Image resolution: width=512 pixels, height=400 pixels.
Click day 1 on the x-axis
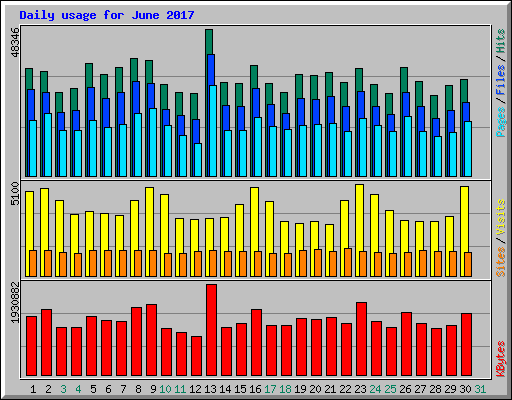tap(33, 389)
